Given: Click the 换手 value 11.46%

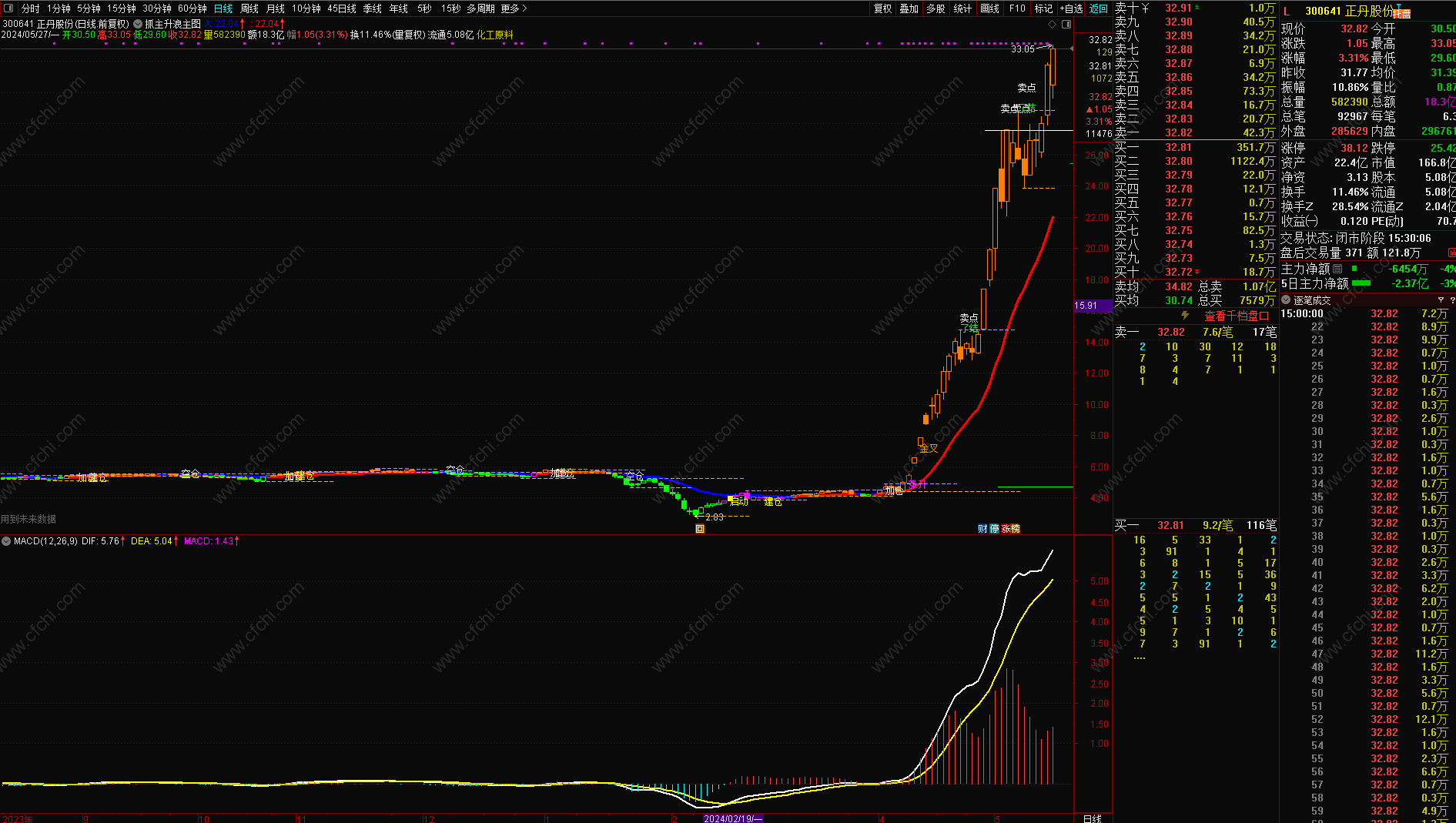Looking at the screenshot, I should point(1351,192).
